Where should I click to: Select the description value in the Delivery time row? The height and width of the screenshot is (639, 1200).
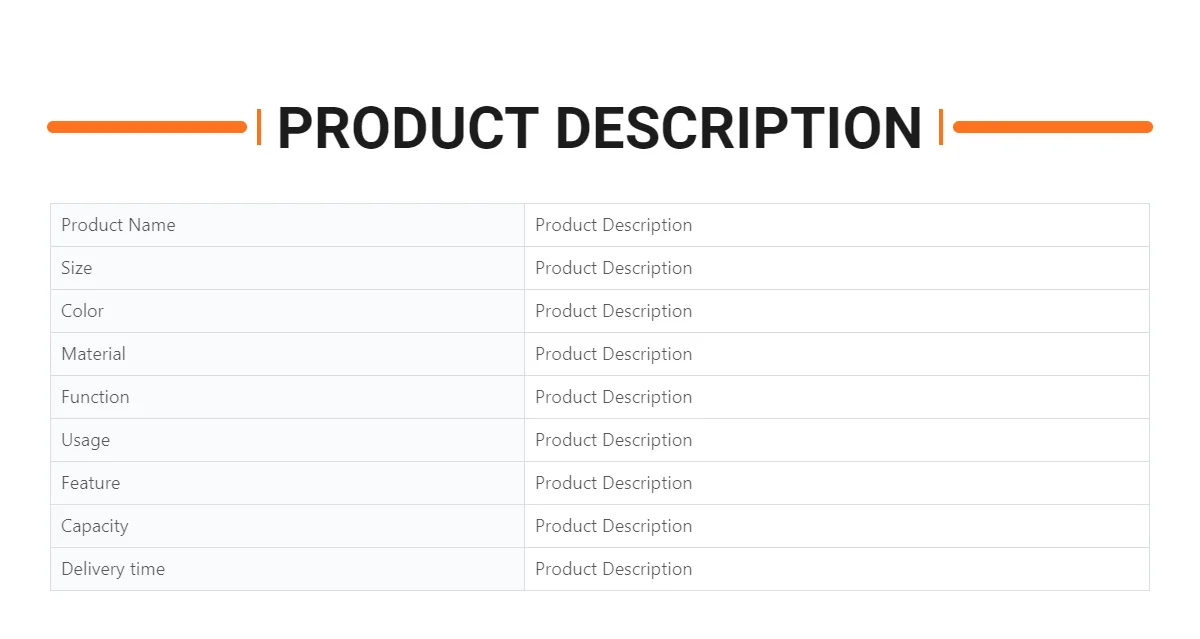[x=613, y=569]
